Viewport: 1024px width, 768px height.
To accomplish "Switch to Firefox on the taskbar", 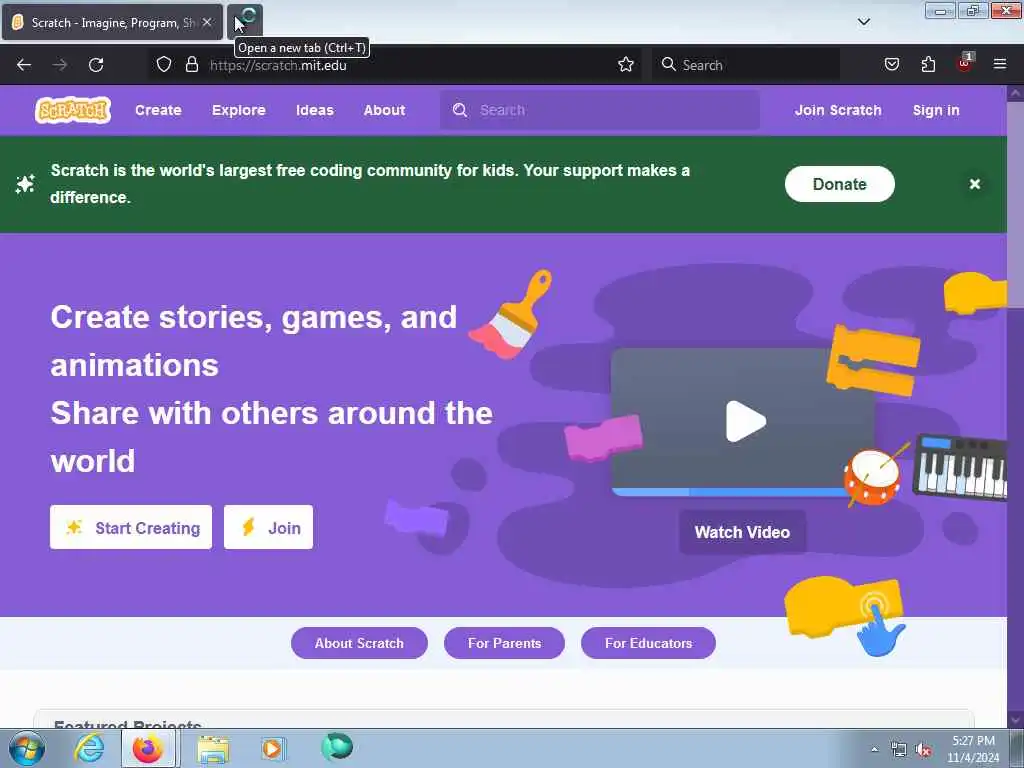I will (148, 748).
